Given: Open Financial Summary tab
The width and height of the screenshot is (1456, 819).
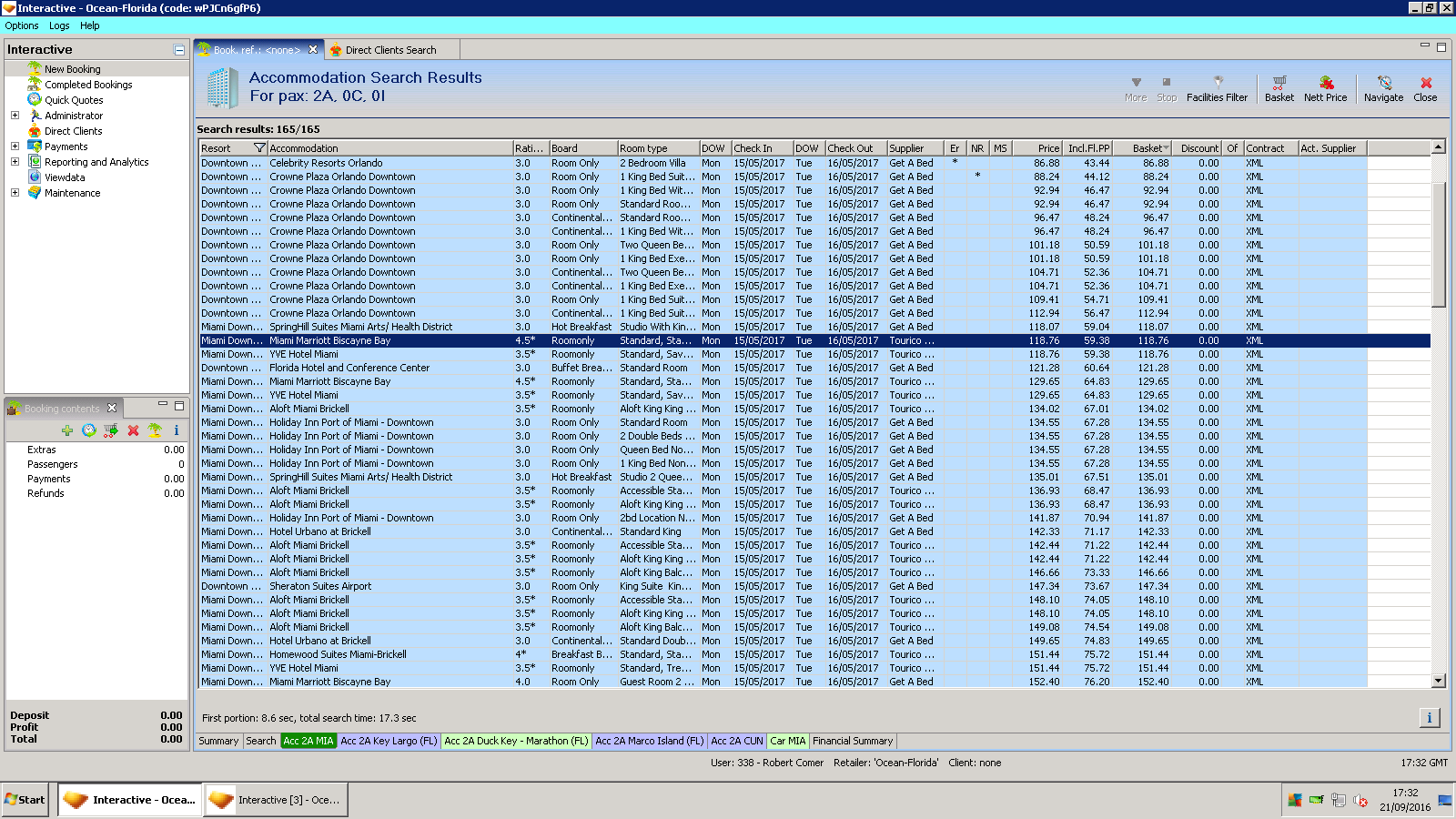Looking at the screenshot, I should tap(852, 741).
